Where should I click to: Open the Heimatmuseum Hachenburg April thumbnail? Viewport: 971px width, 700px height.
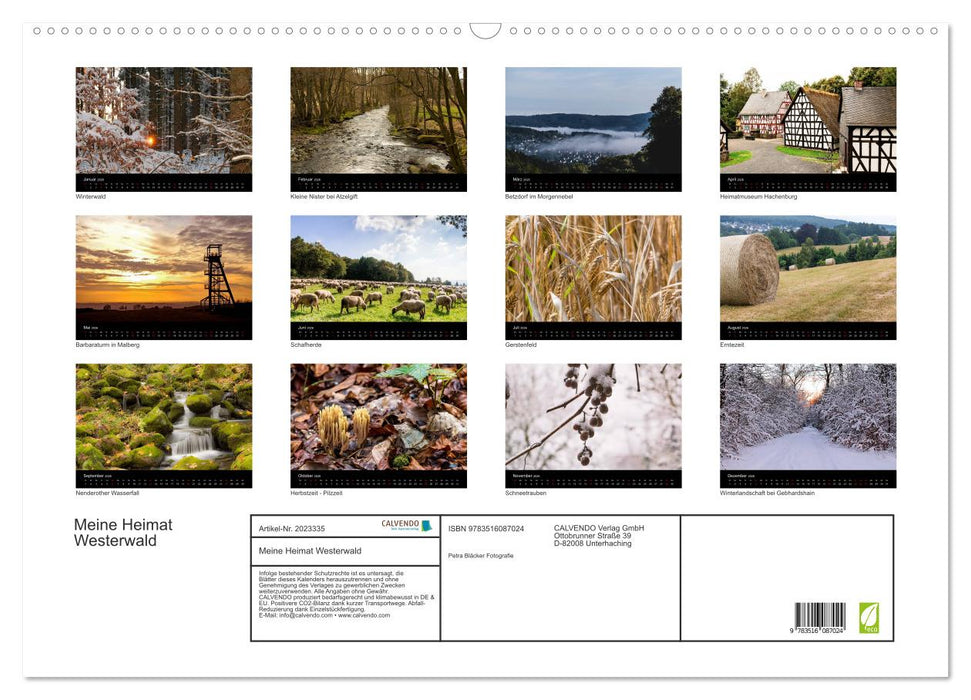click(x=807, y=125)
